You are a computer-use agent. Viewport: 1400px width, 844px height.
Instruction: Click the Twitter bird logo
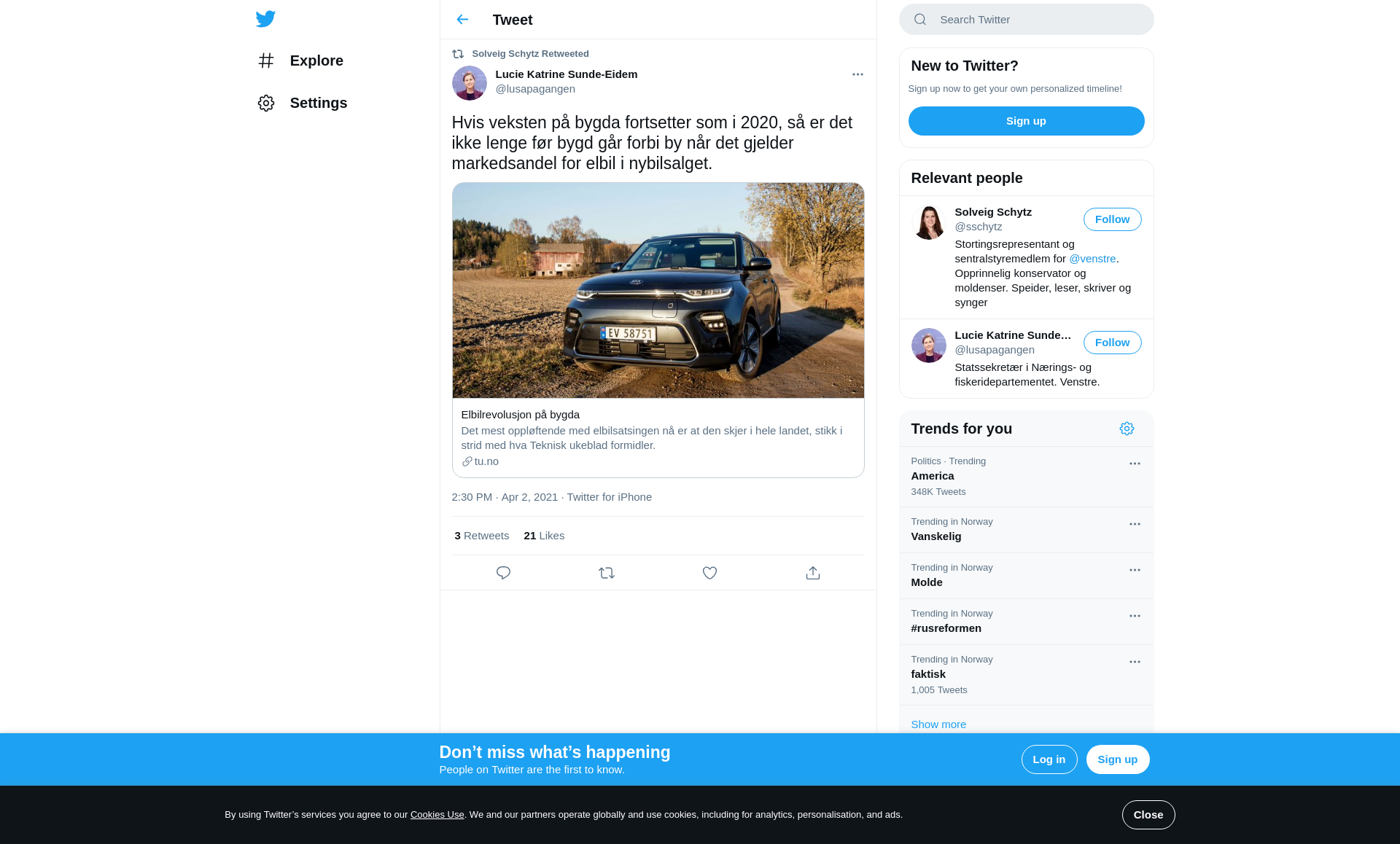coord(265,19)
